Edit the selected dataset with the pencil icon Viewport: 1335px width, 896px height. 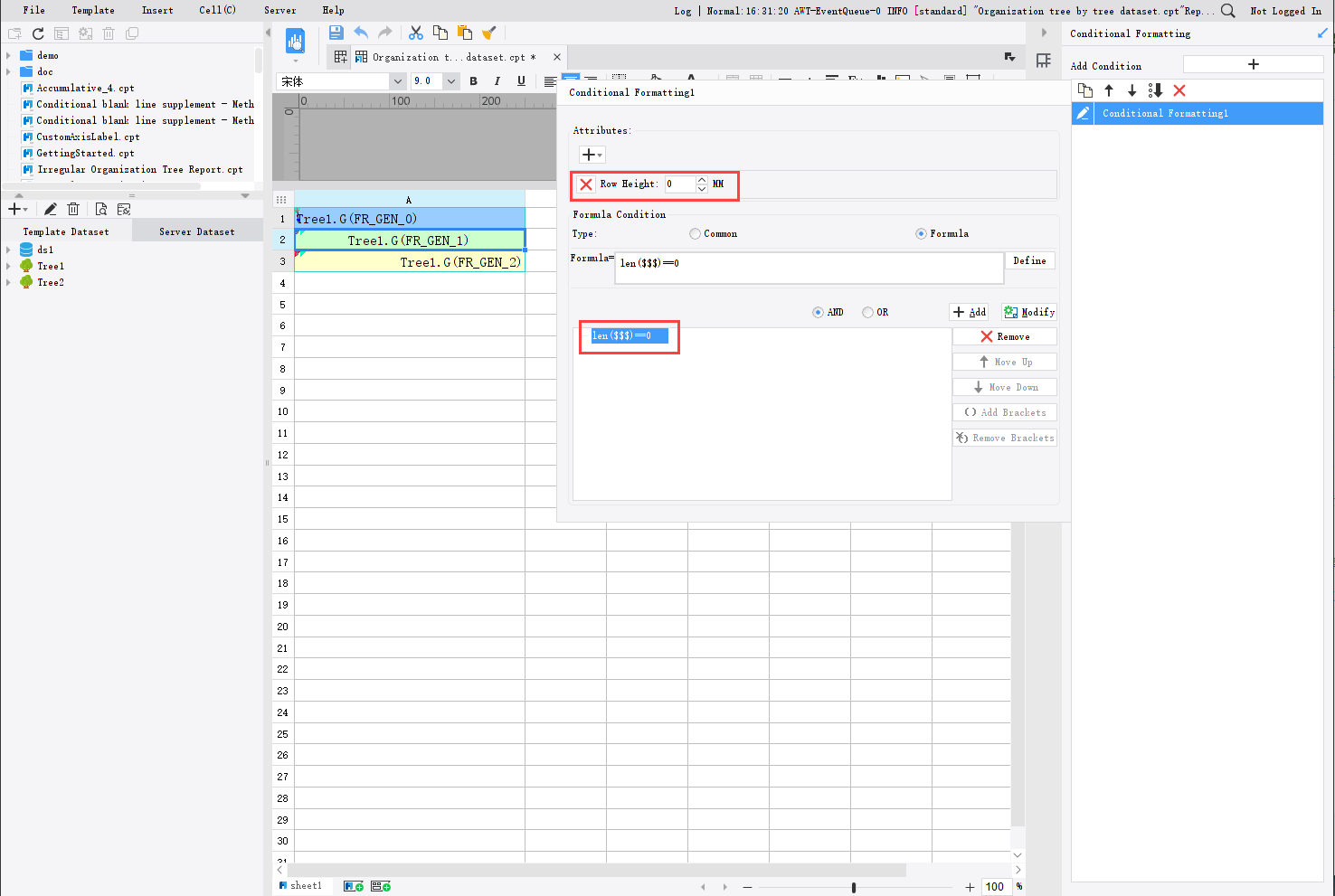tap(50, 208)
